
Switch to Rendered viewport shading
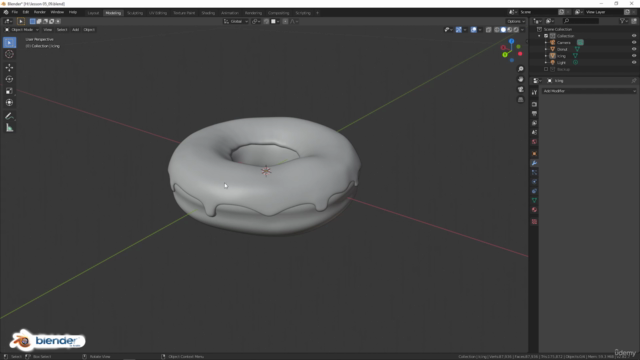516,30
